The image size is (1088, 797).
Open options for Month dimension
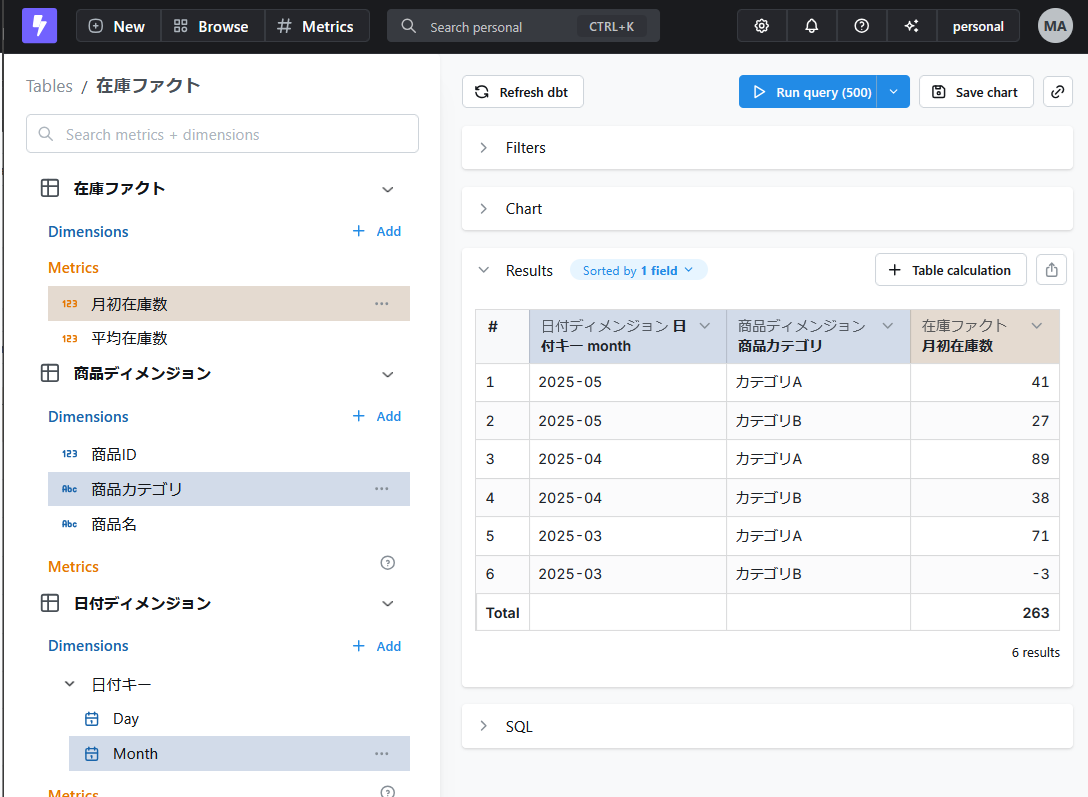(x=382, y=754)
